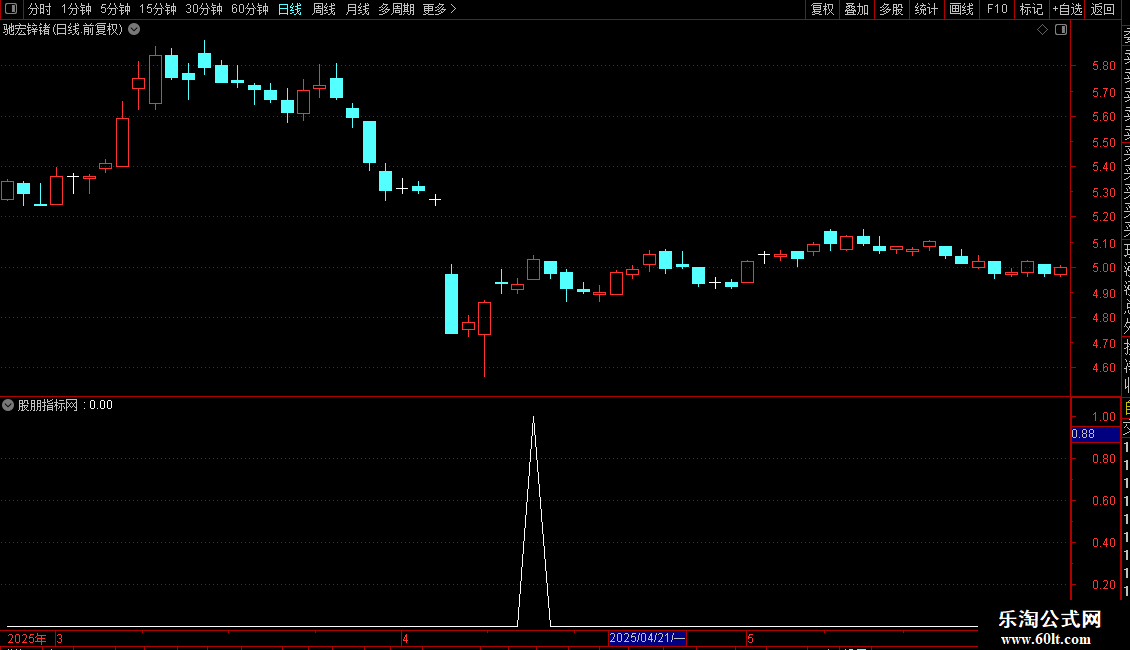Click the 0.88 indicator value label
The image size is (1130, 650).
point(1095,434)
